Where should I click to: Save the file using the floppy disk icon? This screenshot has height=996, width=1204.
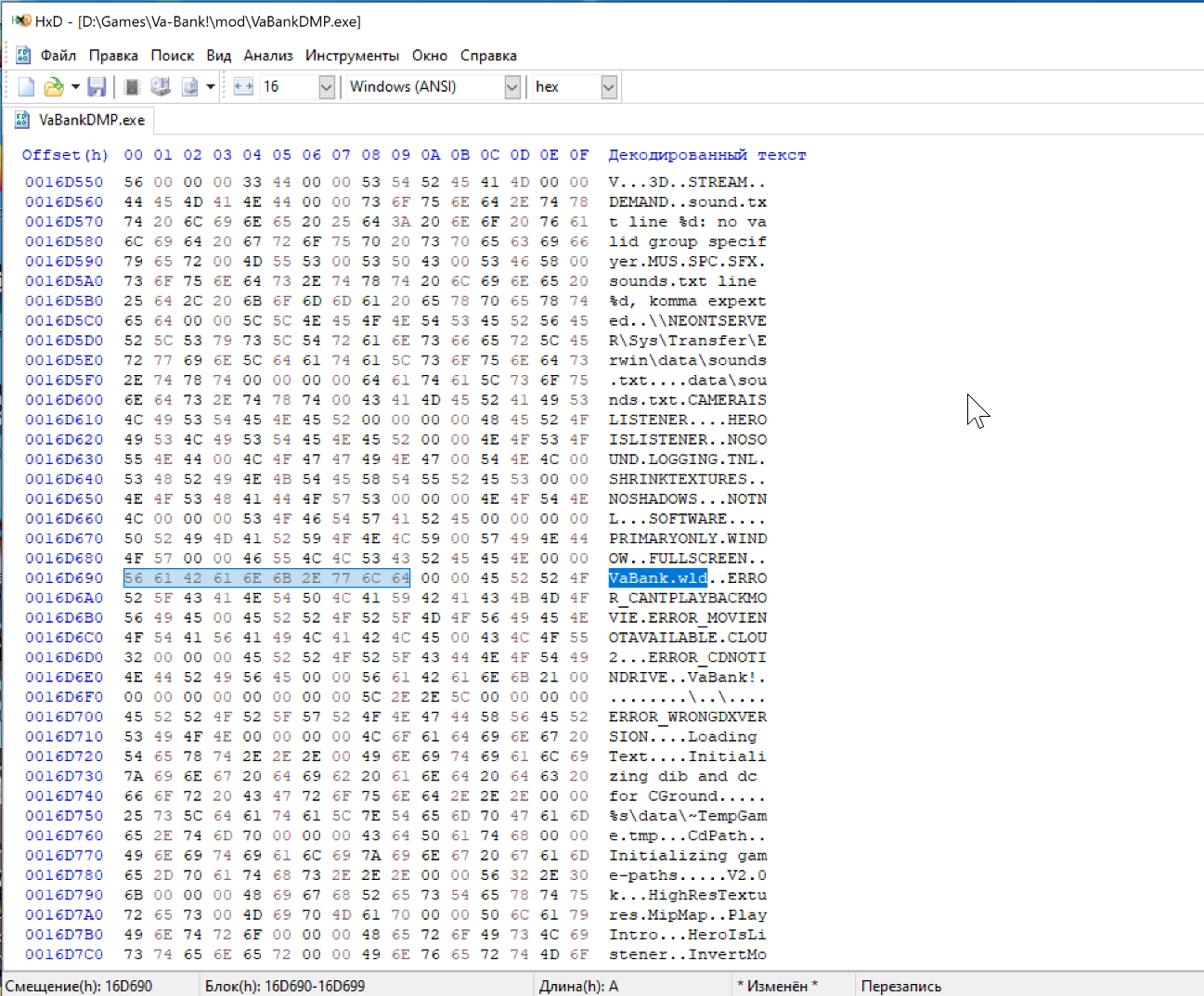97,87
